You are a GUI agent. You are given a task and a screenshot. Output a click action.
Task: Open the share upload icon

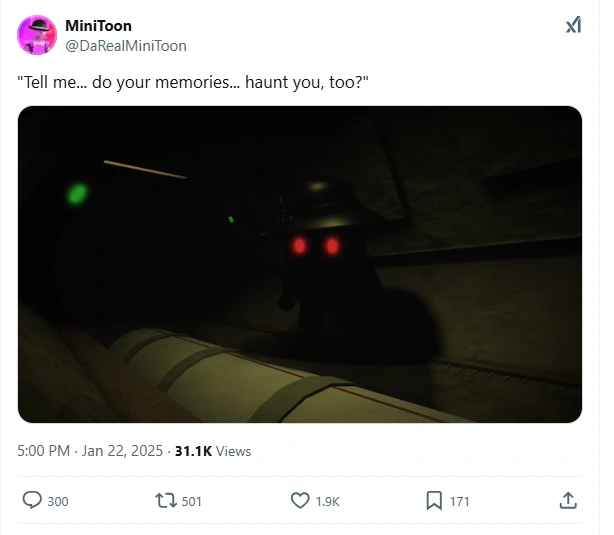[x=568, y=501]
